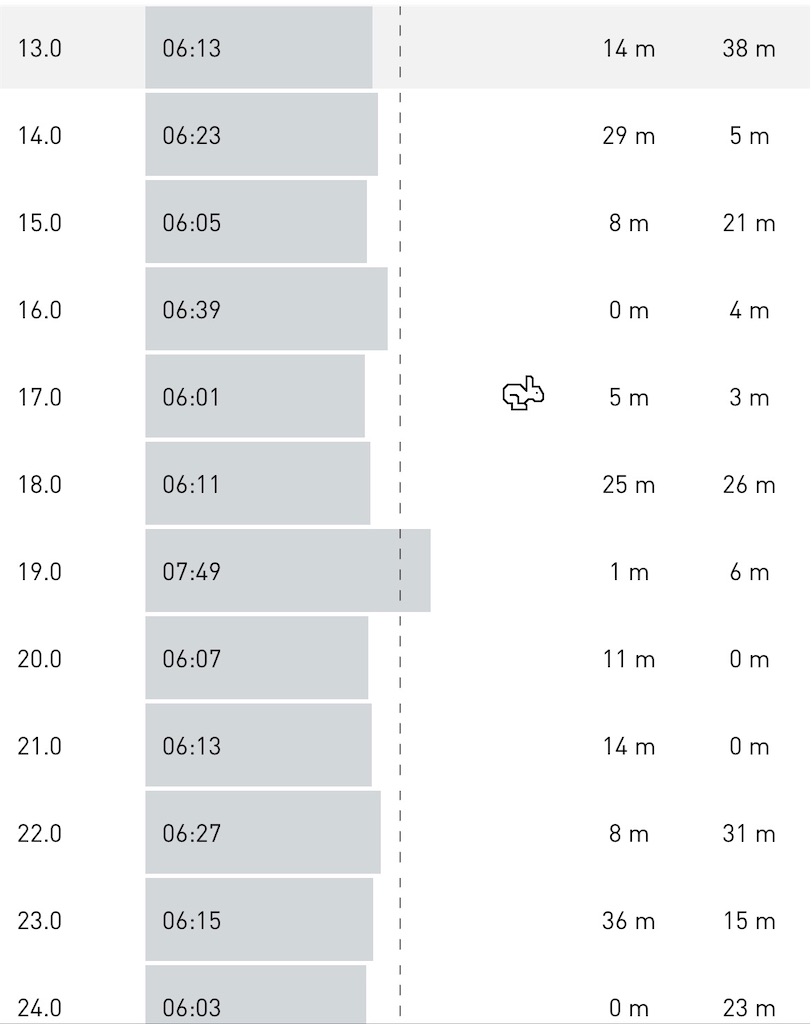The image size is (811, 1024).
Task: Select lap 21.0 label
Action: point(39,746)
